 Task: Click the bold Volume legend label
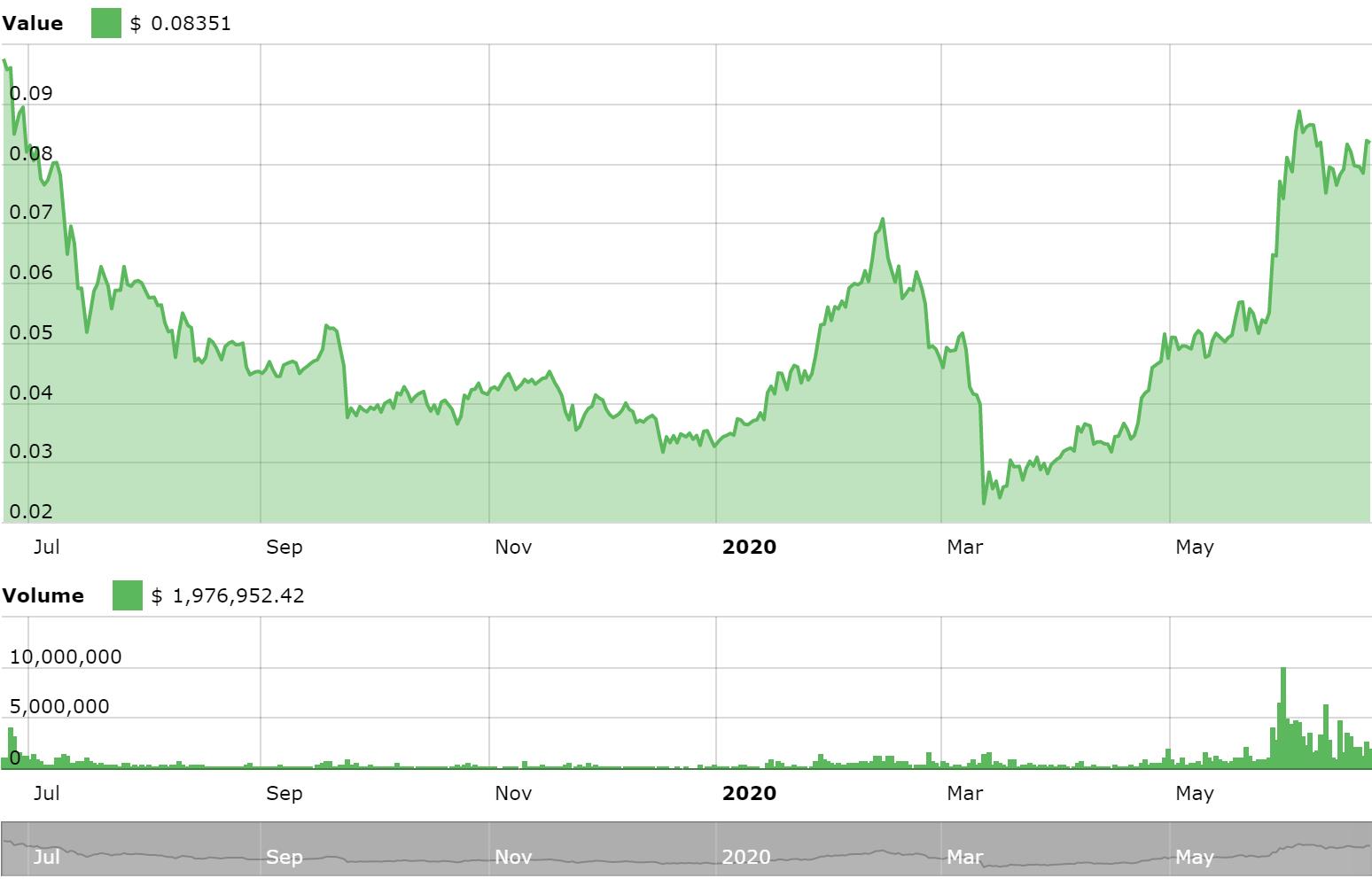click(x=44, y=595)
